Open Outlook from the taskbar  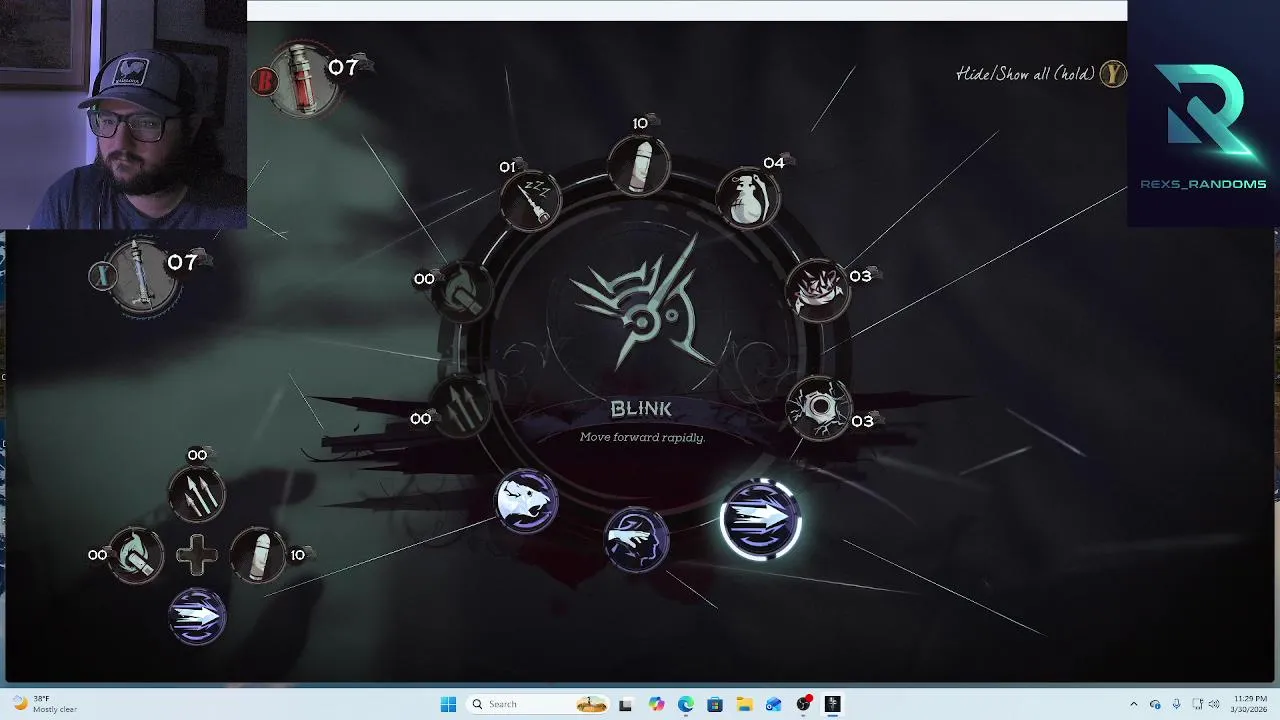point(773,704)
